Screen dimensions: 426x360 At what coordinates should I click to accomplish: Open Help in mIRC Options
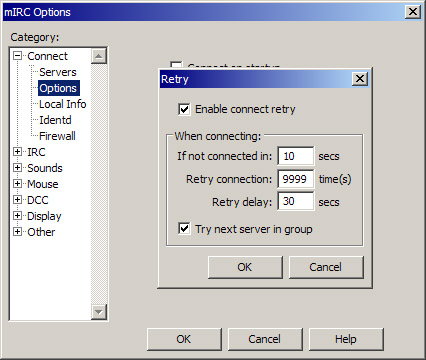click(346, 339)
